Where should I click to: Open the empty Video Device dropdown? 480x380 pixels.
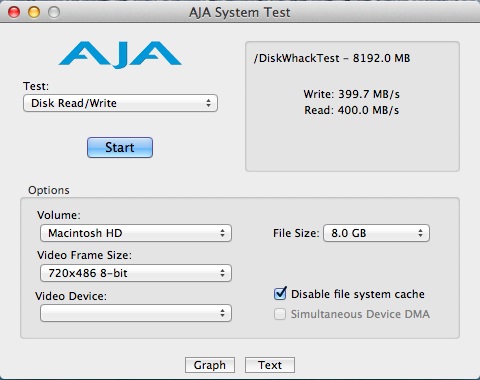click(136, 313)
